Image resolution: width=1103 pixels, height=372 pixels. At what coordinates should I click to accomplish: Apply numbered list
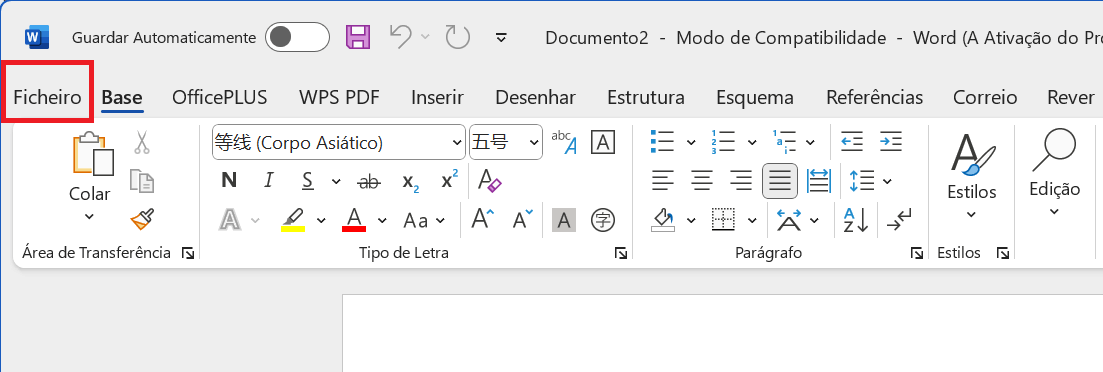click(x=724, y=142)
